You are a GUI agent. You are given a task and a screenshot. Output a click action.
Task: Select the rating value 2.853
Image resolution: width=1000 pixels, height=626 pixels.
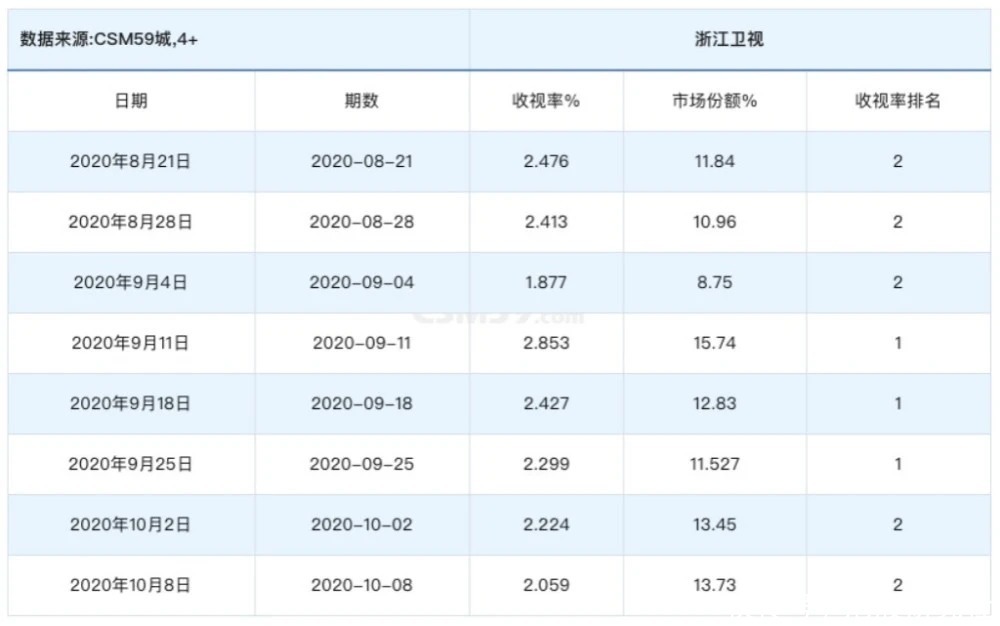[x=546, y=343]
